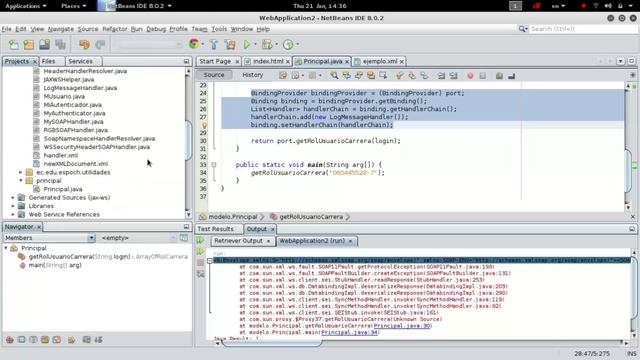640x360 pixels.
Task: Open the Debug menu
Action: 156,29
